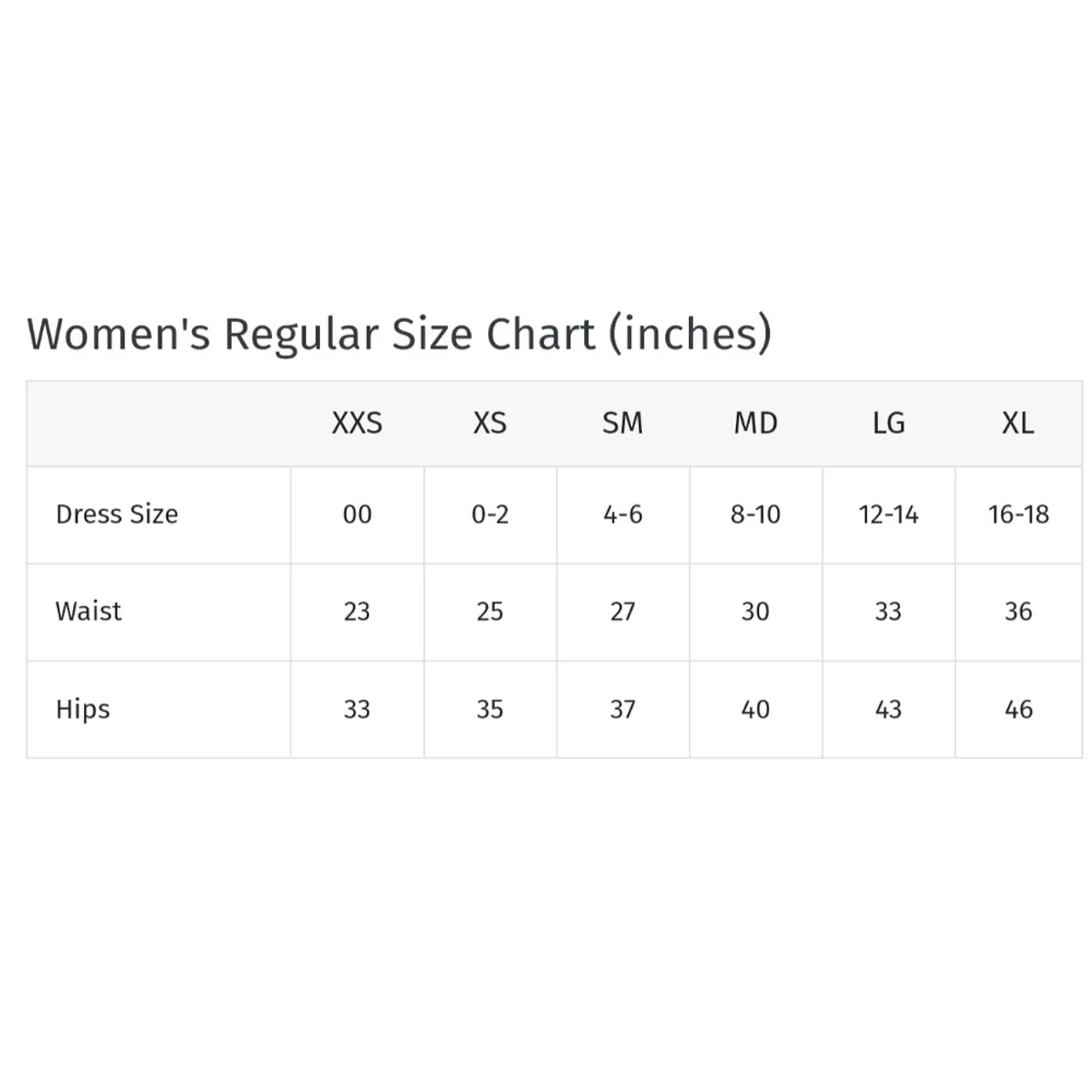Click the 0-2 dress size cell
Screen dimensions: 1092x1092
pos(490,515)
